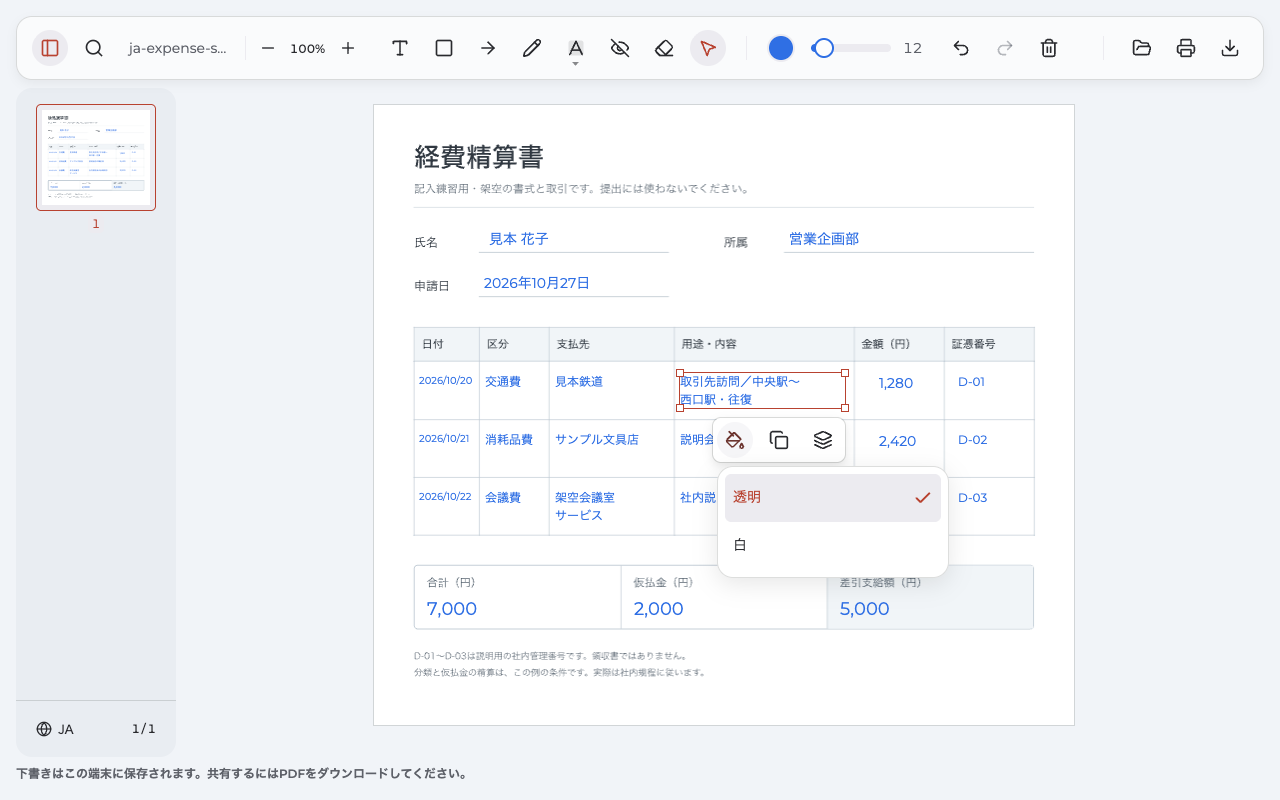Undo the last action
Image resolution: width=1280 pixels, height=800 pixels.
pyautogui.click(x=961, y=48)
